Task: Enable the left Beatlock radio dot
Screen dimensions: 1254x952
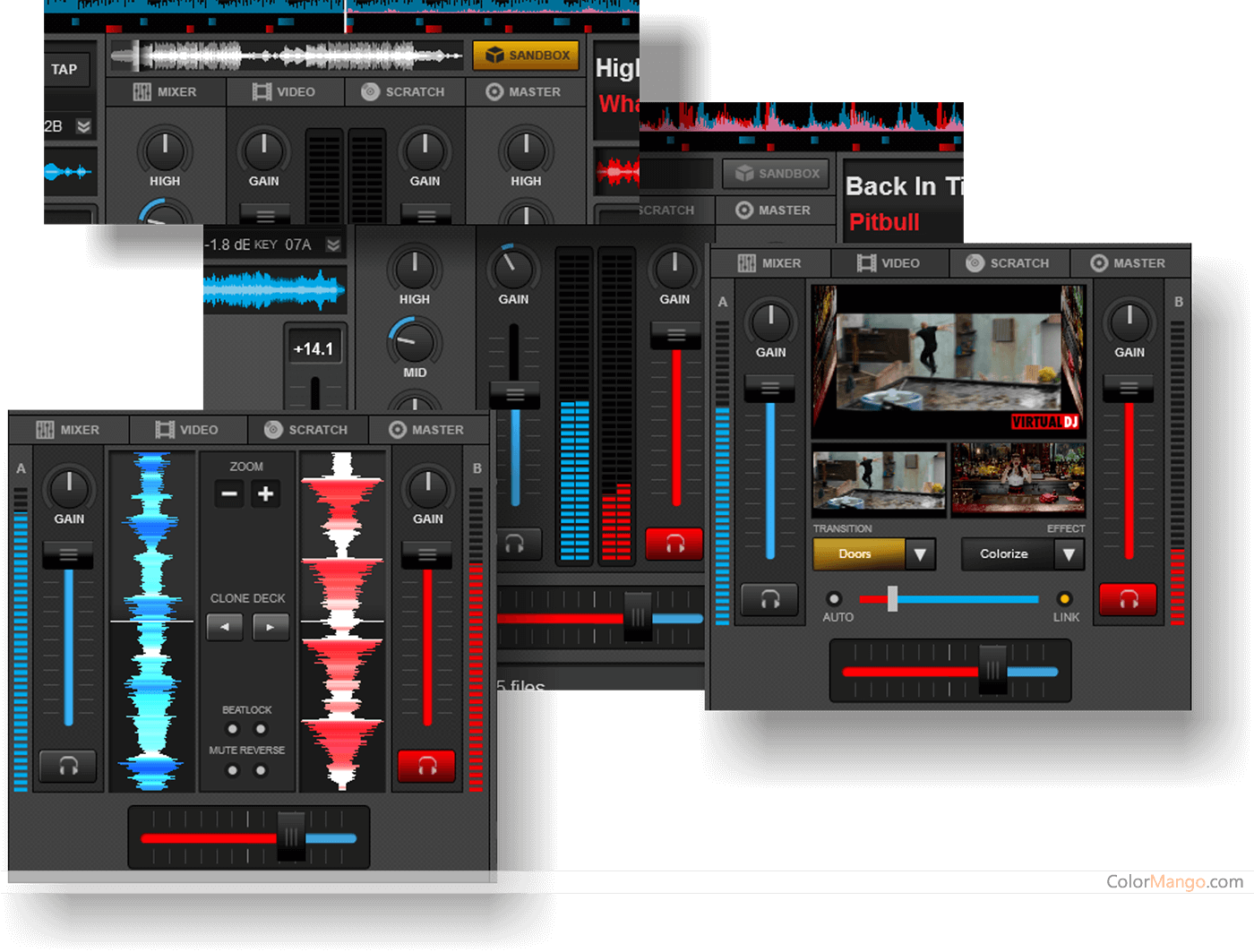Action: pos(233,729)
